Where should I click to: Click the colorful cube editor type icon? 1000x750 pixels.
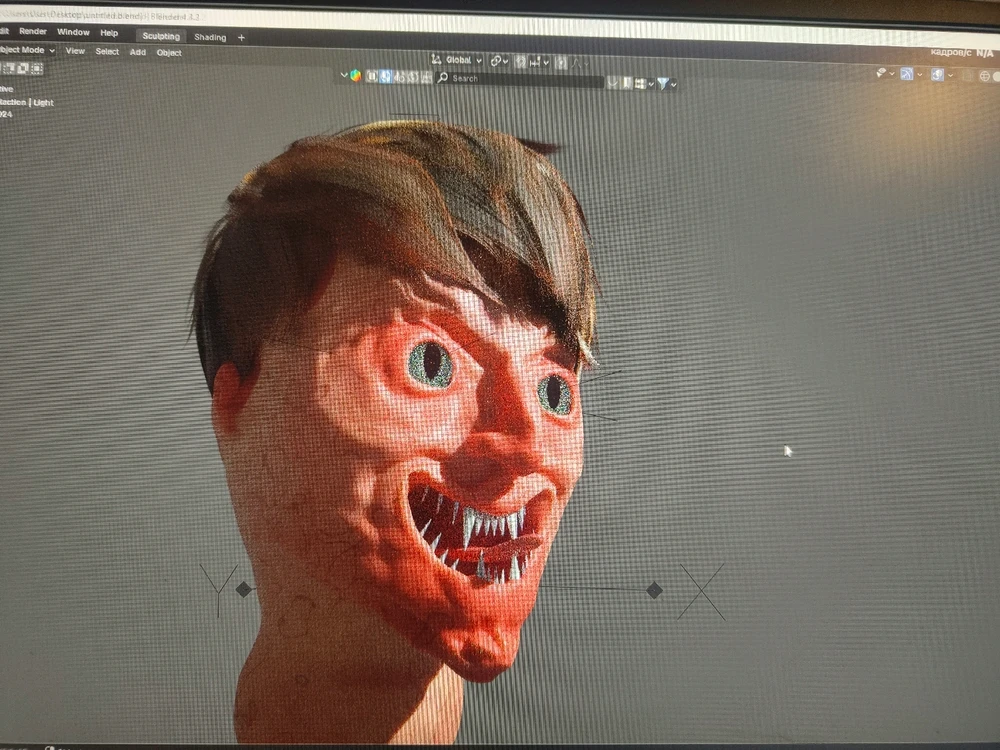354,76
